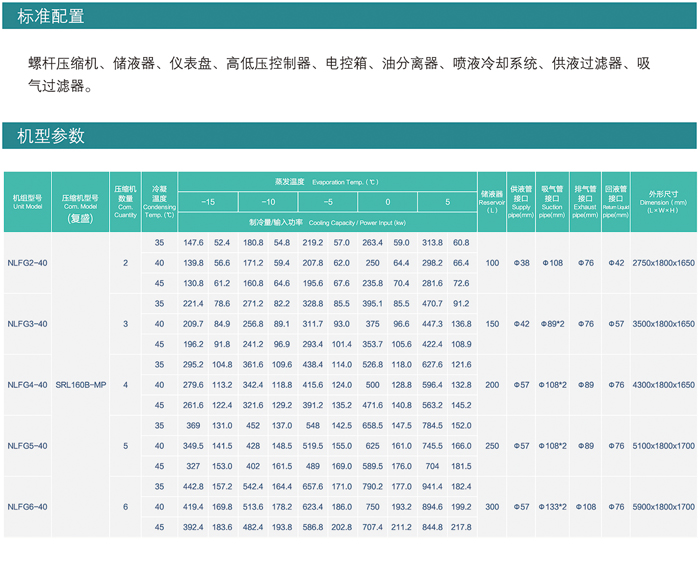Click the SRL160B-MP compressor model cell

[x=79, y=385]
